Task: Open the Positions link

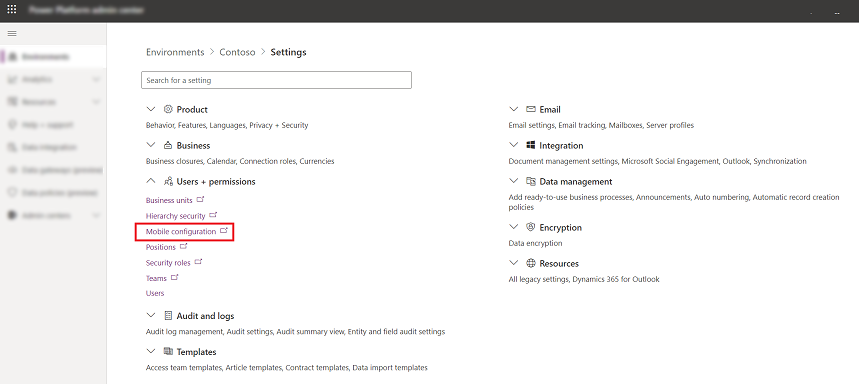Action: [161, 247]
